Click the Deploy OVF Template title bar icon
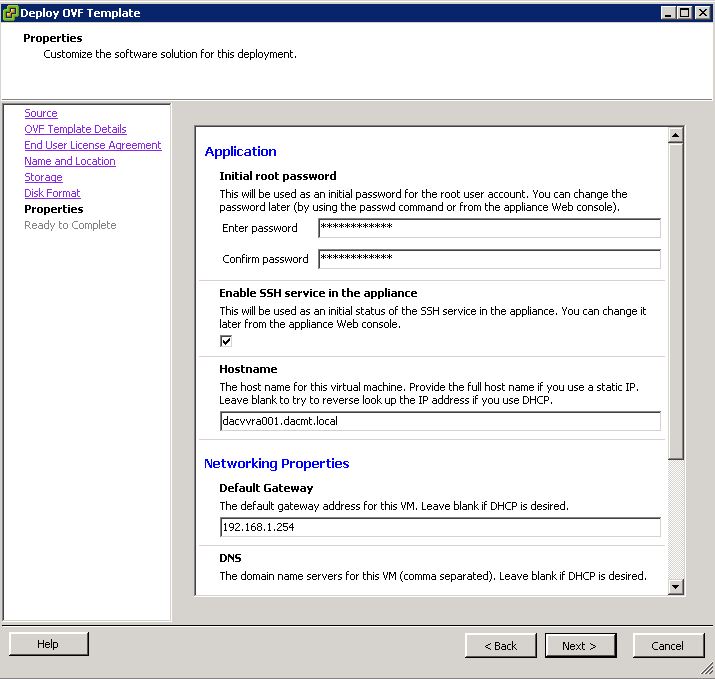Viewport: 715px width, 679px height. tap(10, 13)
